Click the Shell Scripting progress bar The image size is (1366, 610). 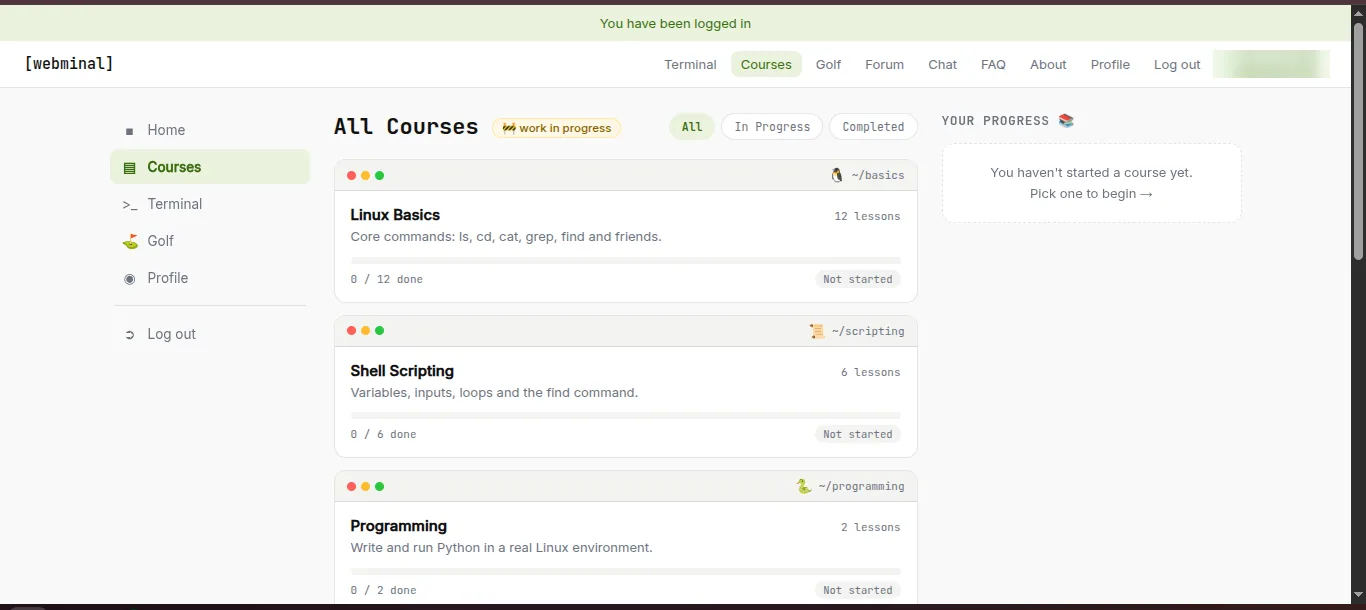[625, 415]
